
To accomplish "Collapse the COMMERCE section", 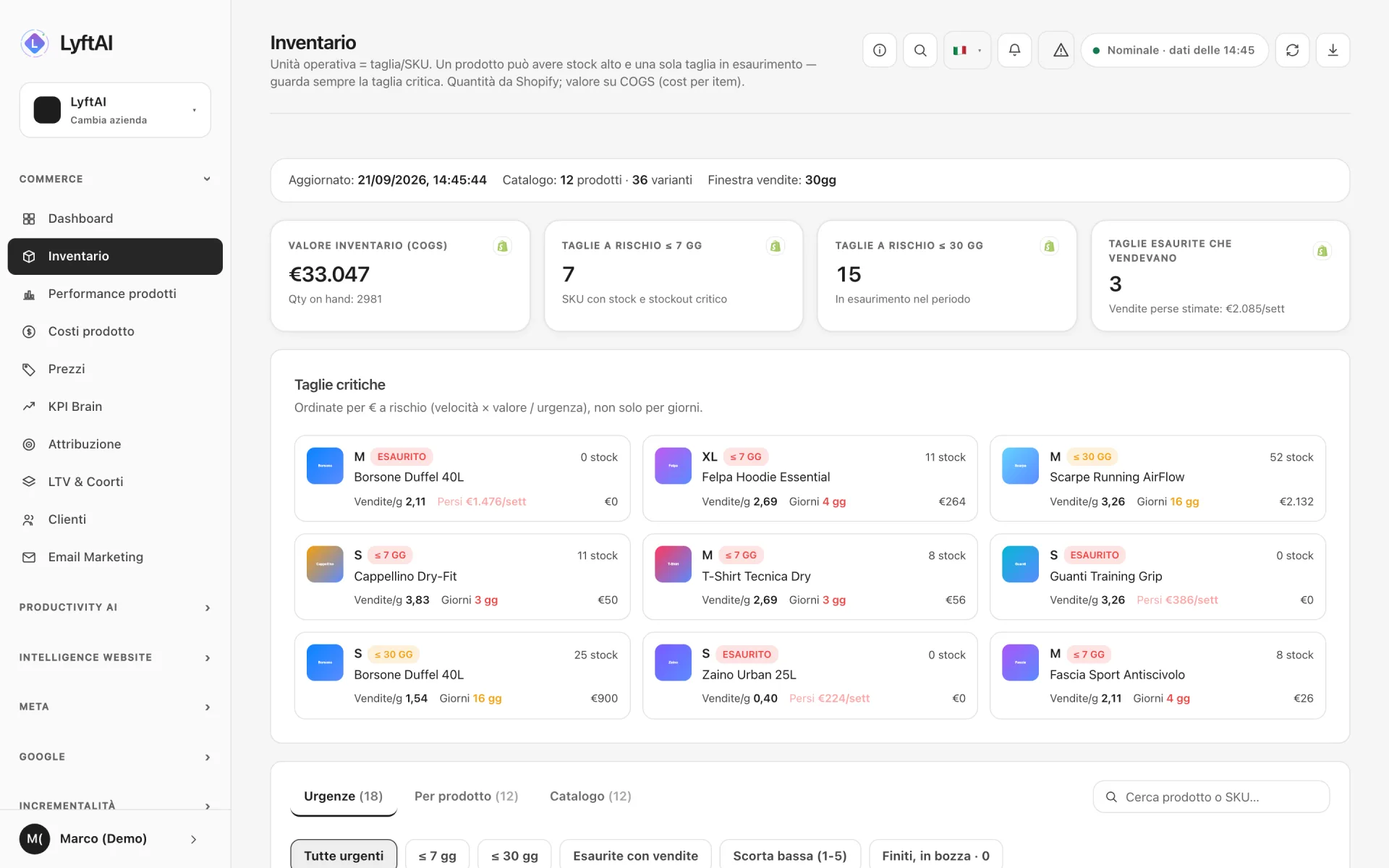I will pos(115,179).
